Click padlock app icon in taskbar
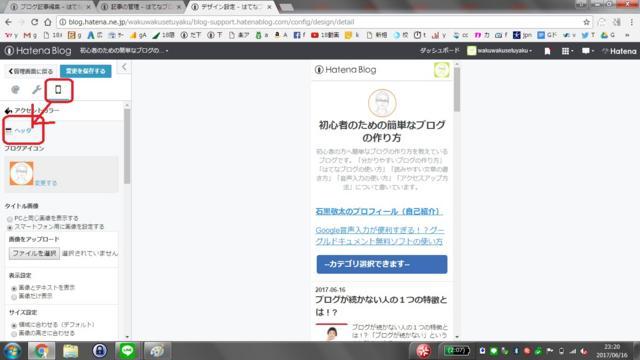The image size is (640, 360). pos(99,351)
